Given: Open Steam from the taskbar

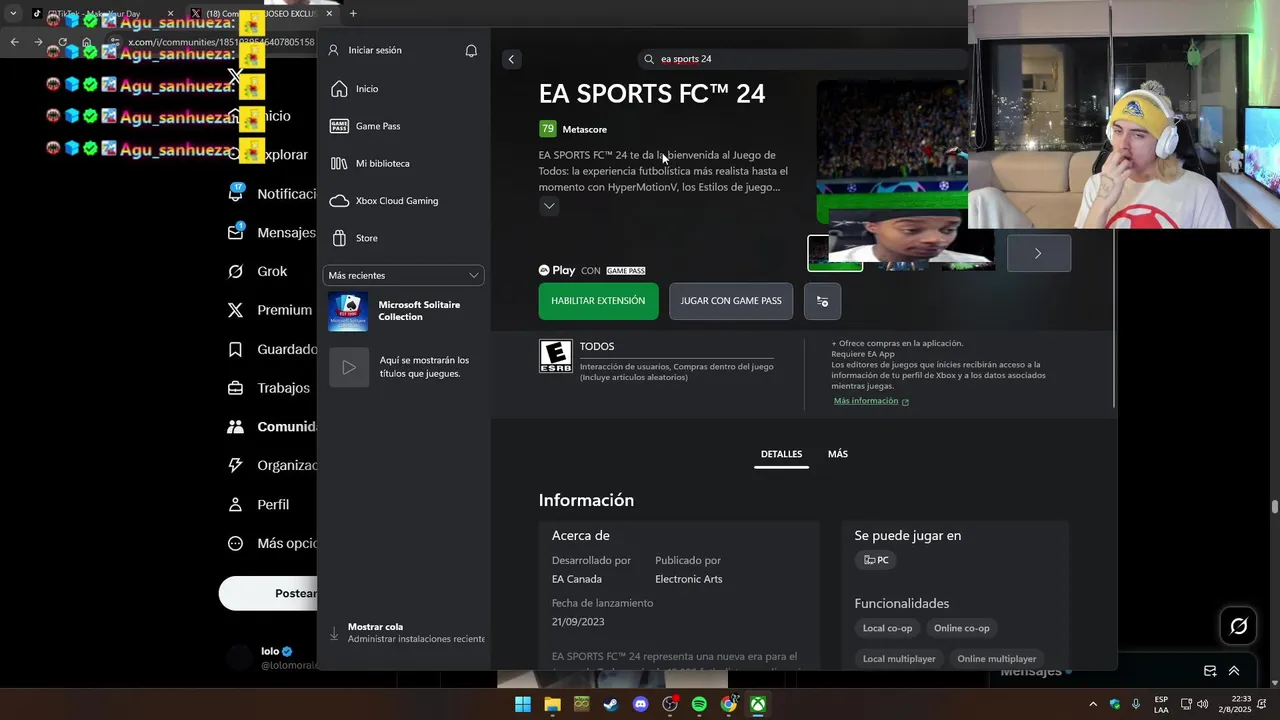Looking at the screenshot, I should [611, 704].
